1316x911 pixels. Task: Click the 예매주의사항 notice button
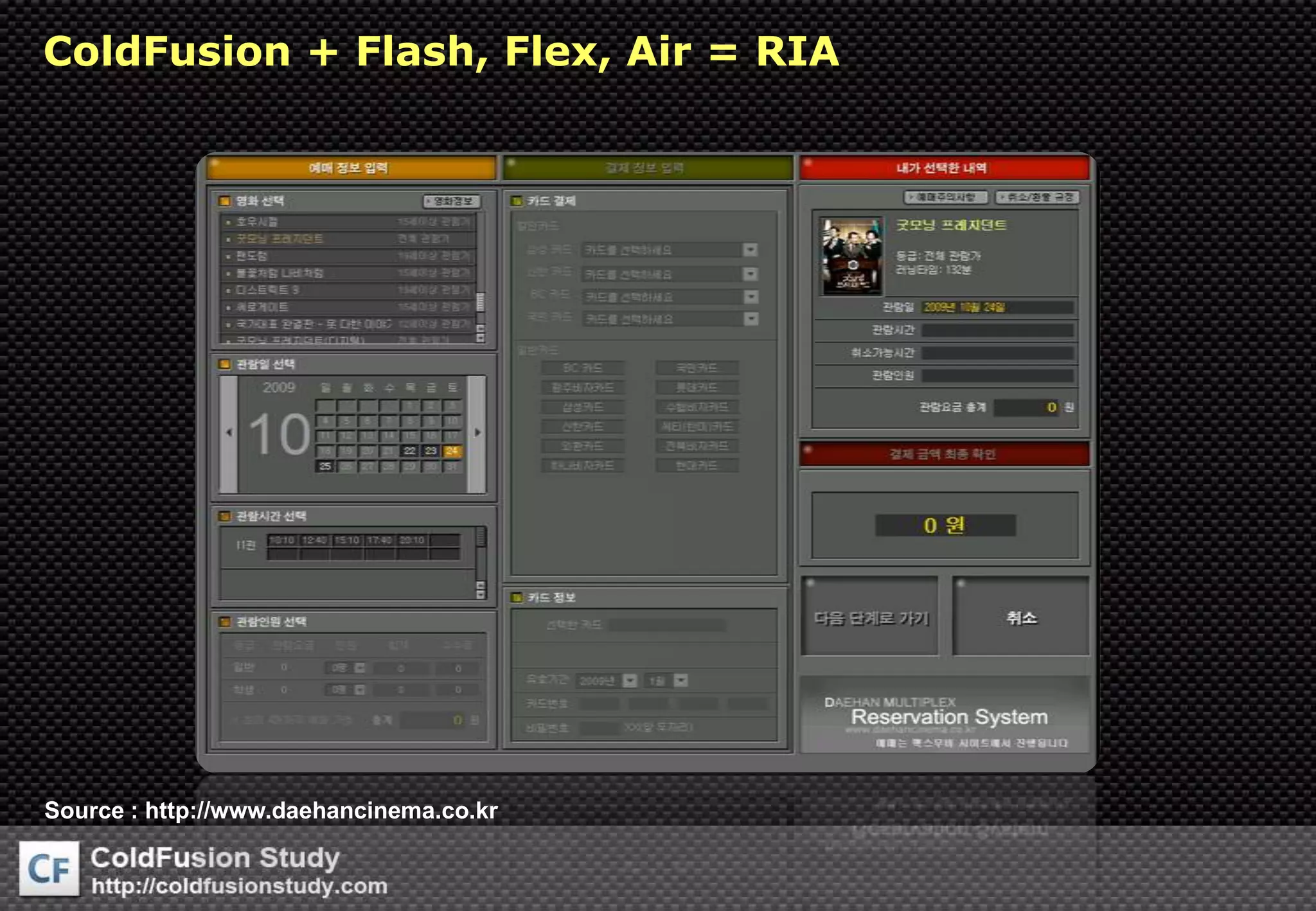point(945,197)
